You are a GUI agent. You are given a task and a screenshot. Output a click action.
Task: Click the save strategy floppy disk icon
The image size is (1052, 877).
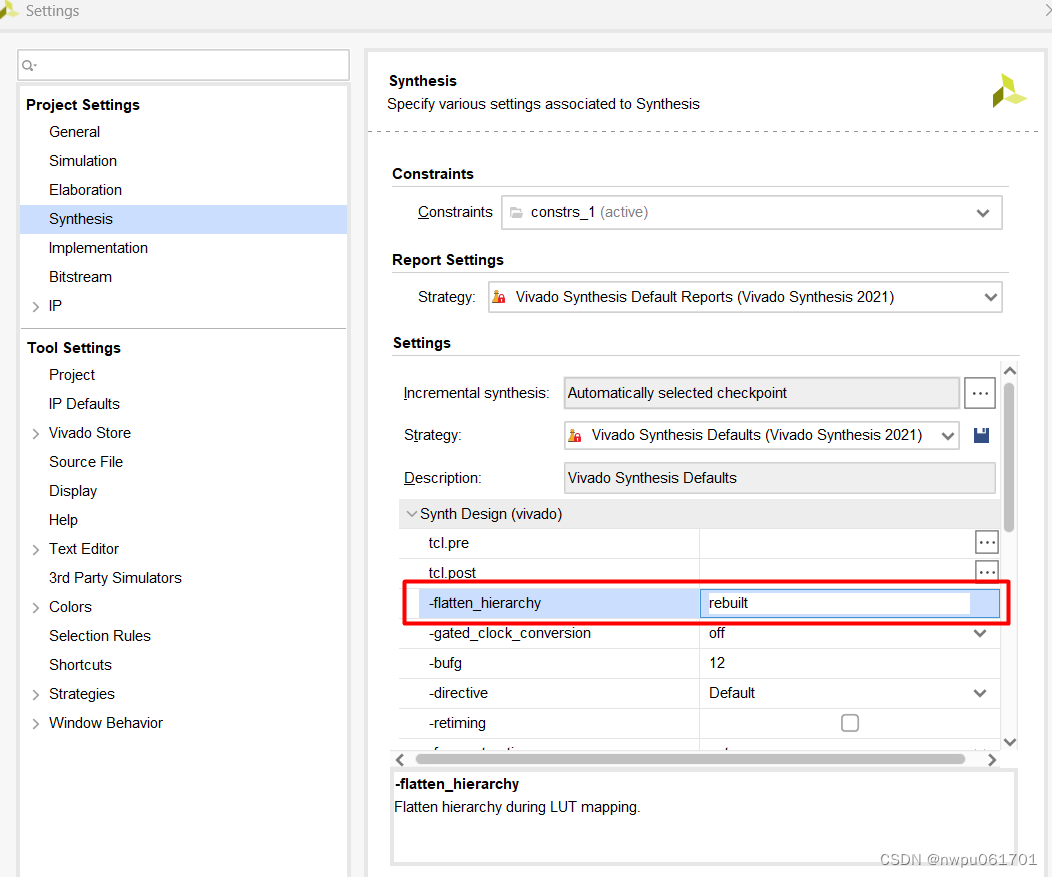point(982,435)
